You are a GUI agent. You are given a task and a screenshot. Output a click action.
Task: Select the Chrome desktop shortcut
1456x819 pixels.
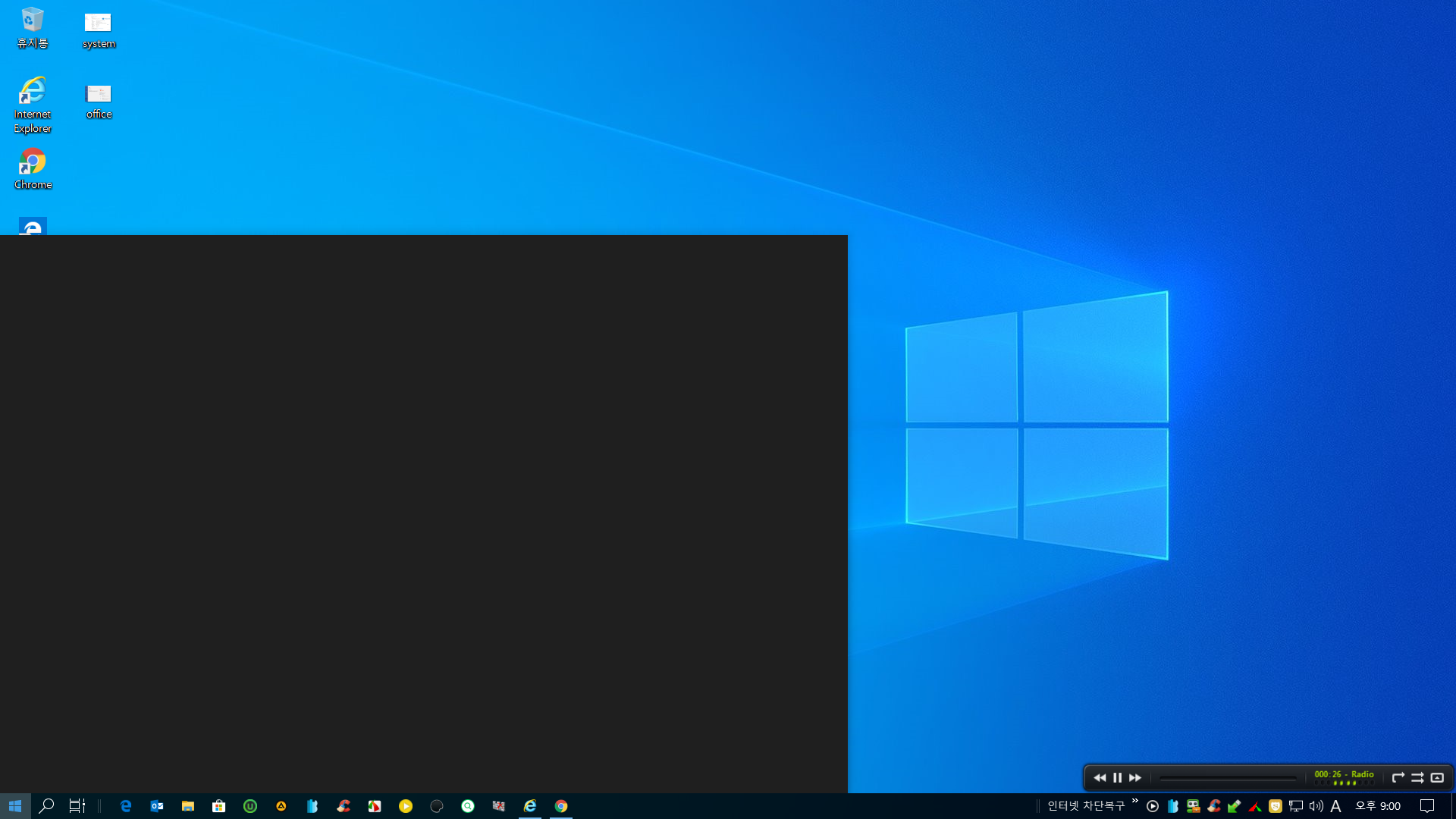coord(33,169)
